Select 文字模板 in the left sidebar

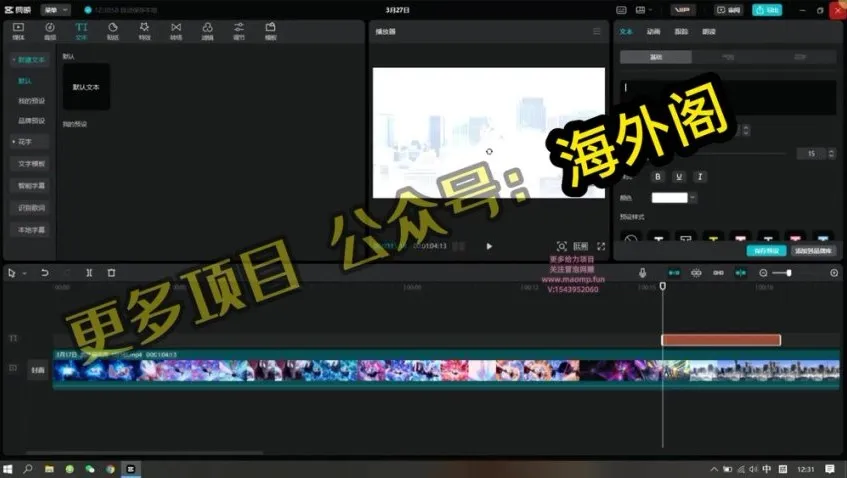click(x=31, y=163)
